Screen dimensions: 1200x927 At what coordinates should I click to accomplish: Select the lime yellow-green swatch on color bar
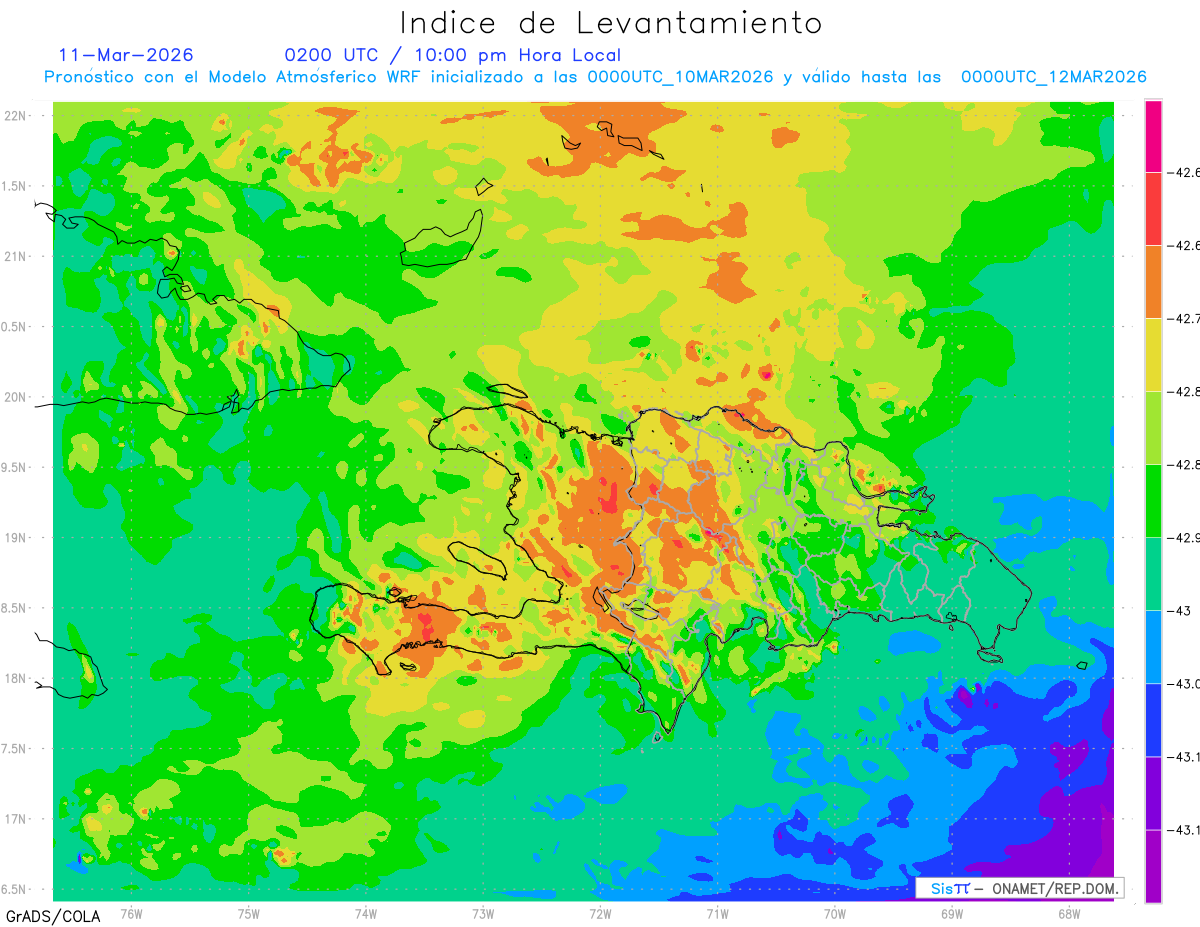pyautogui.click(x=1153, y=428)
